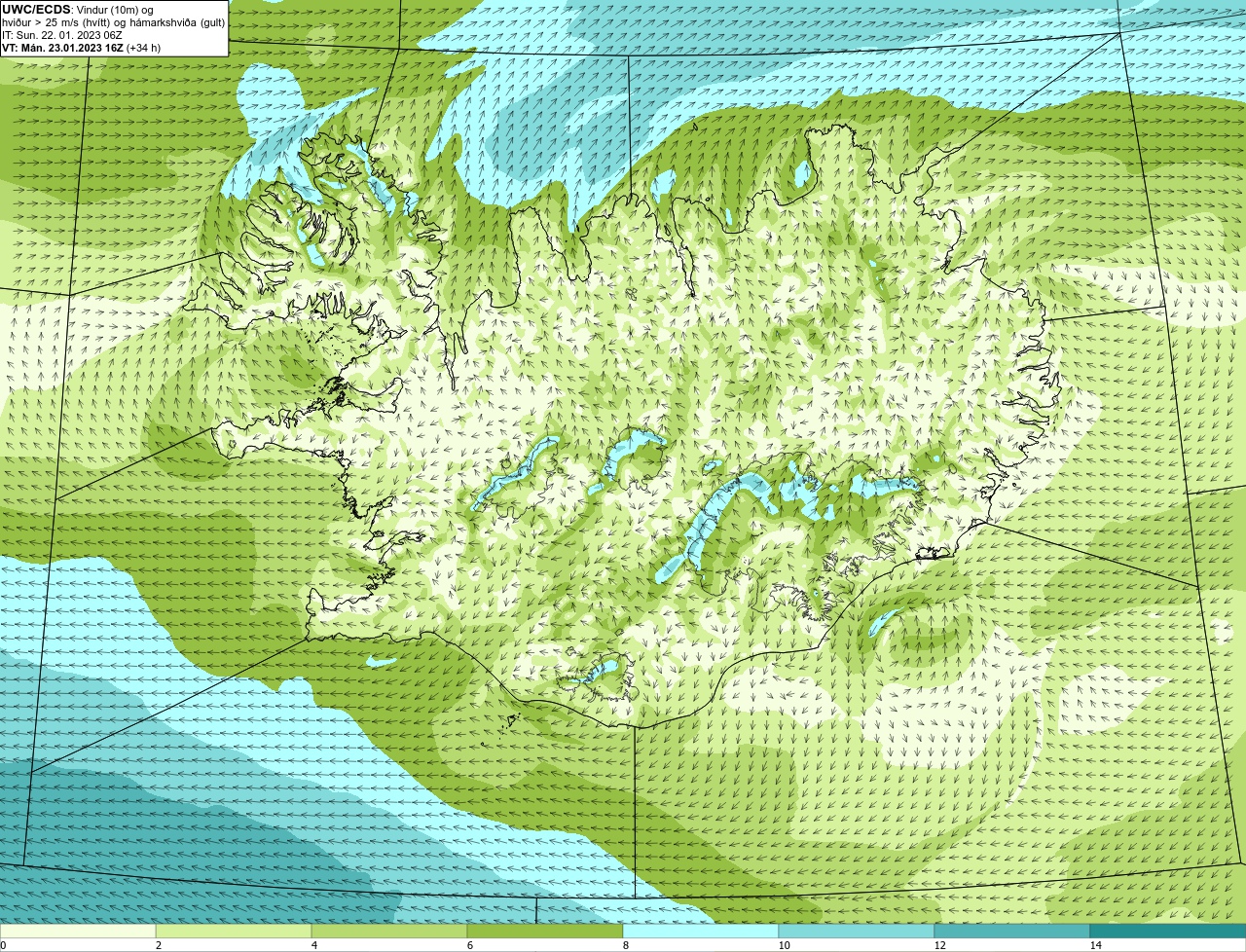The image size is (1246, 952).
Task: Click the '0' color scale tick label
Action: tap(3, 945)
